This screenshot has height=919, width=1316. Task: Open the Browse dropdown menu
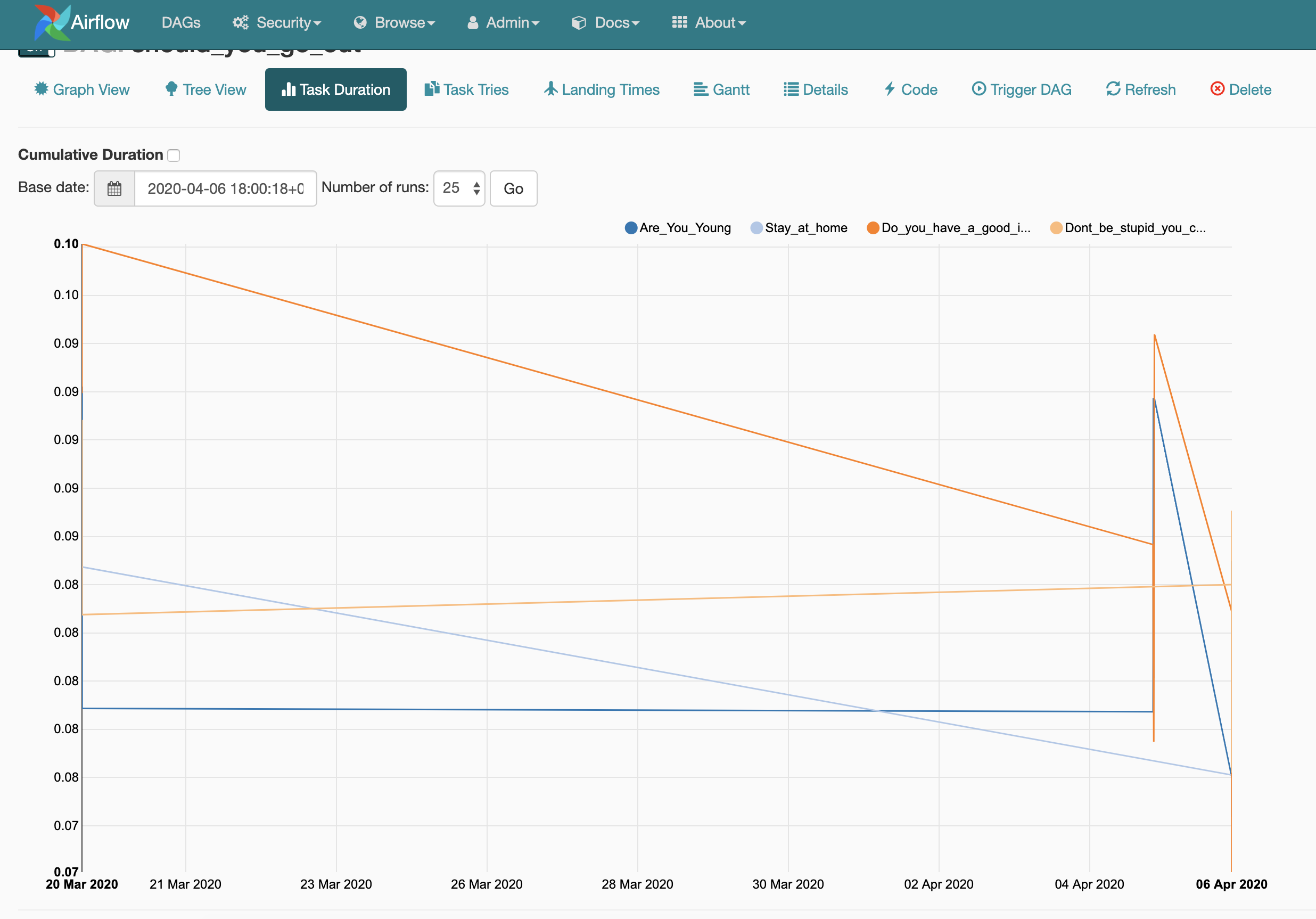(x=394, y=23)
